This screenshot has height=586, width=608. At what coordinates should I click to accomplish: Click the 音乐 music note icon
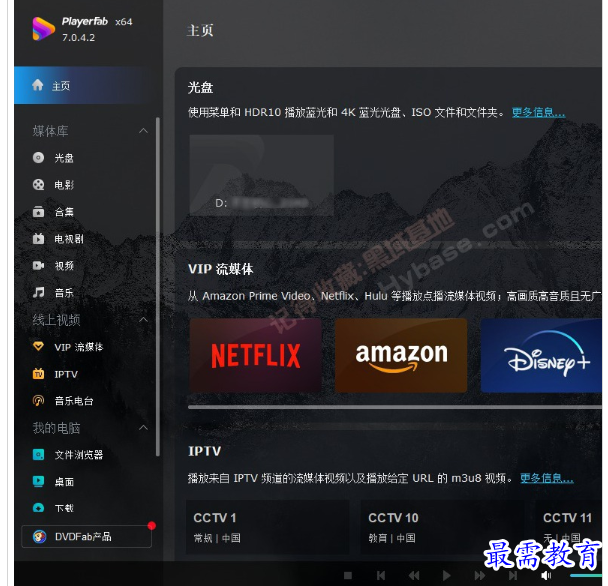[38, 292]
